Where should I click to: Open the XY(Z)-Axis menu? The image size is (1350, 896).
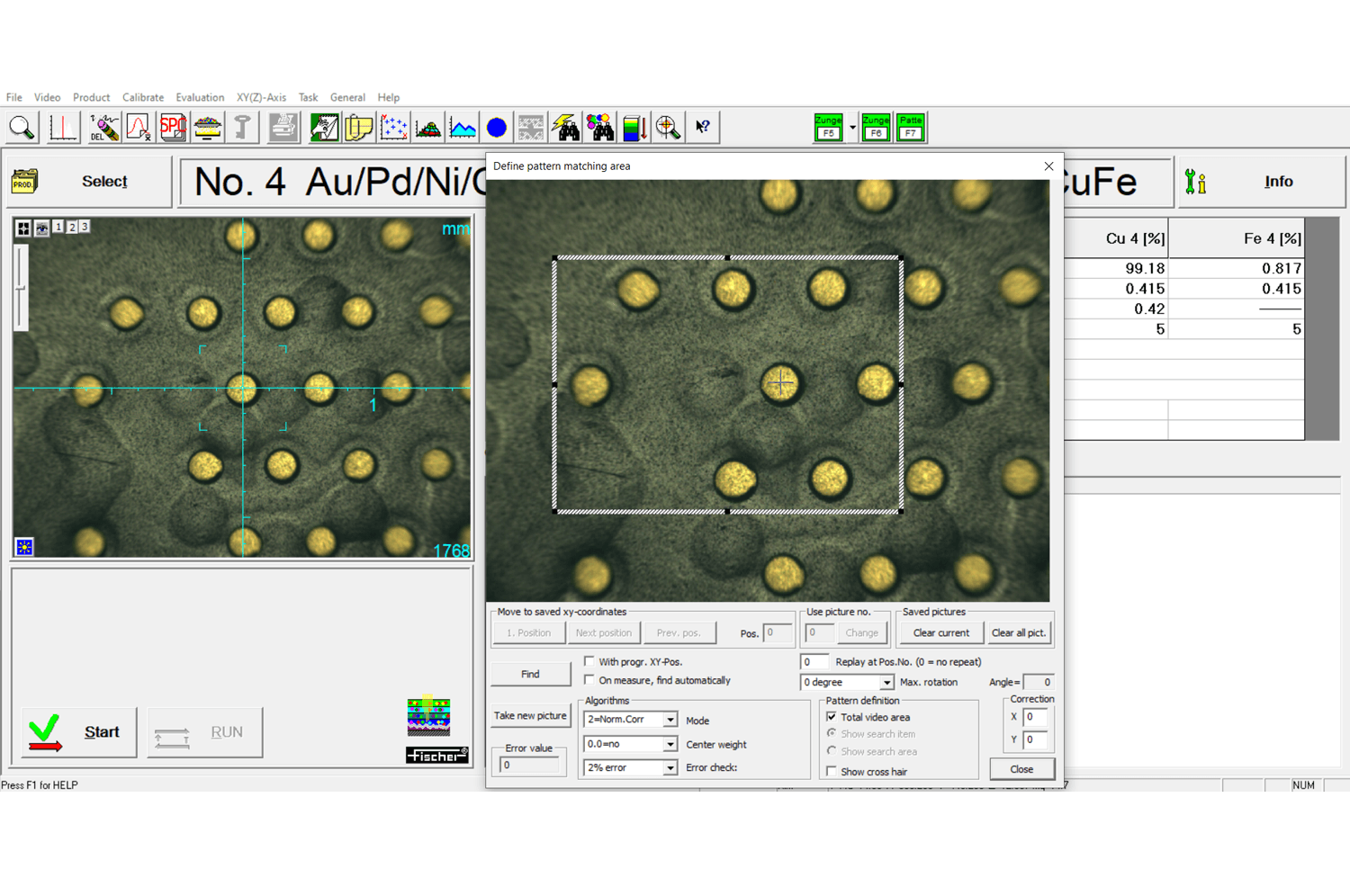click(x=261, y=97)
